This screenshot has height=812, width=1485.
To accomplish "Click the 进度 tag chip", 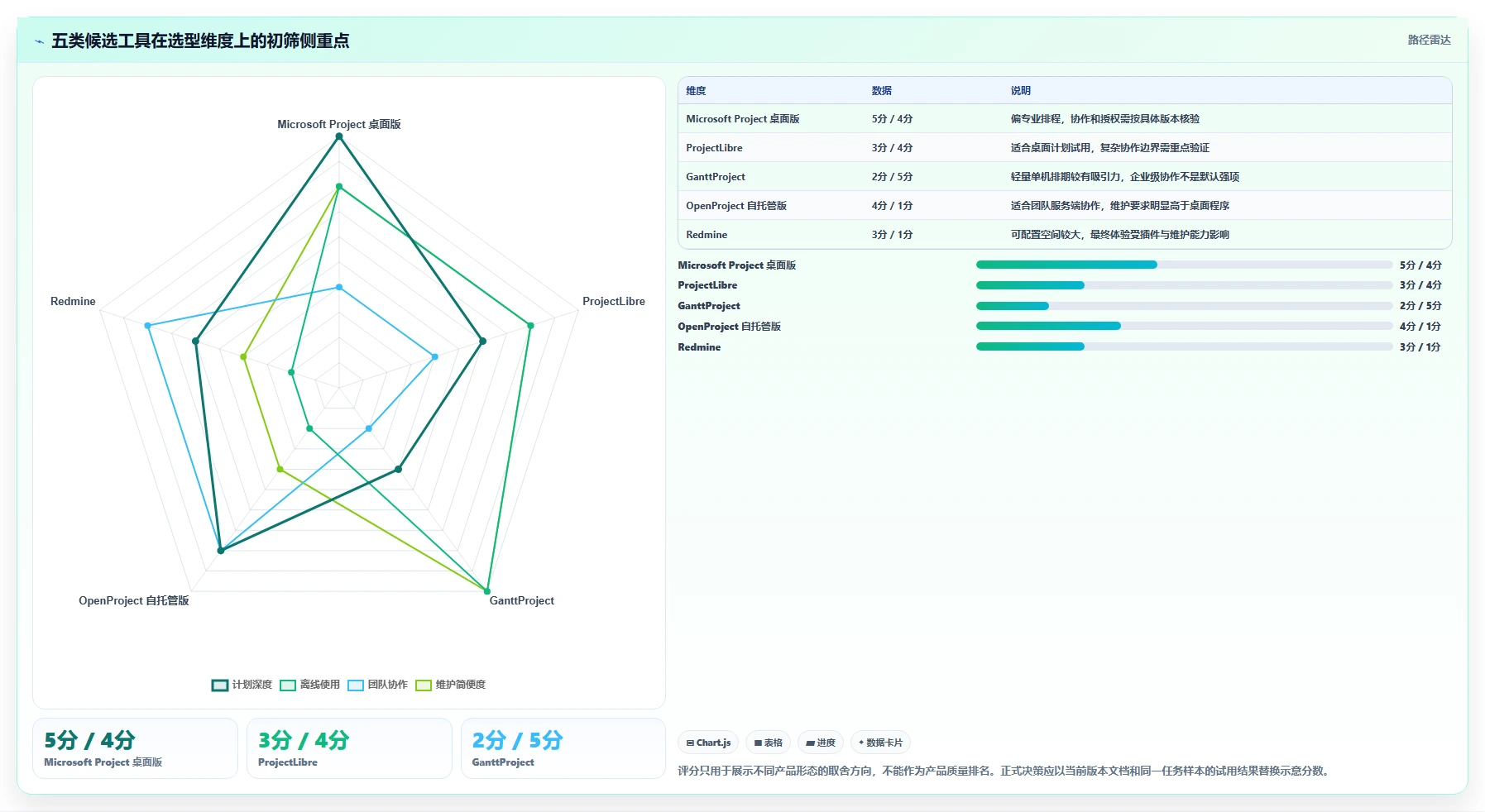I will (821, 743).
